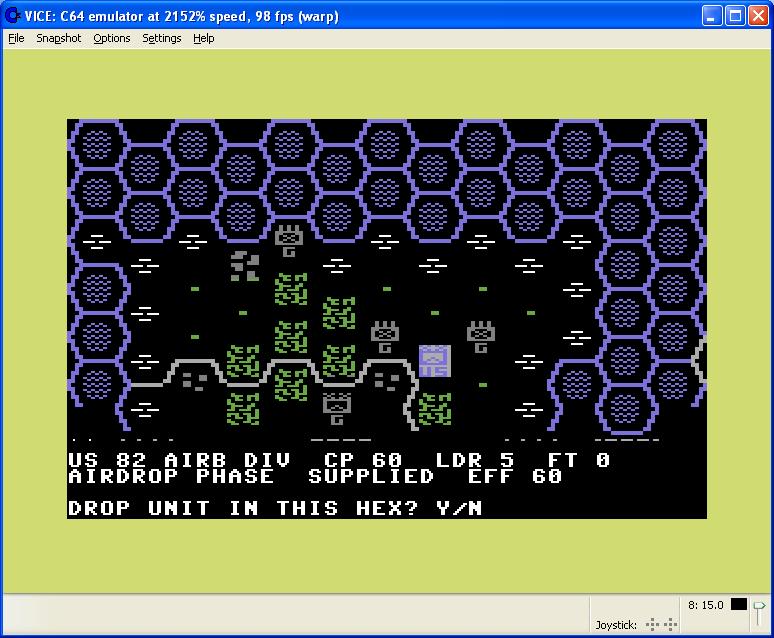
Task: Close the VICE emulator window
Action: [x=758, y=16]
